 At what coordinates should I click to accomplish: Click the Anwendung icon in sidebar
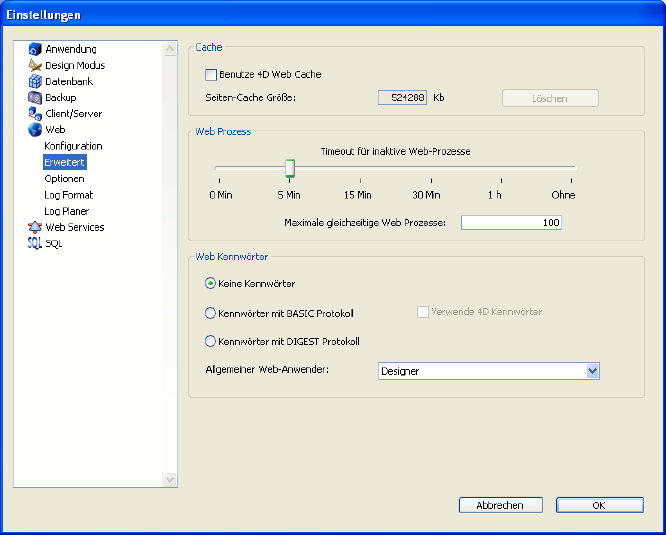click(x=35, y=49)
